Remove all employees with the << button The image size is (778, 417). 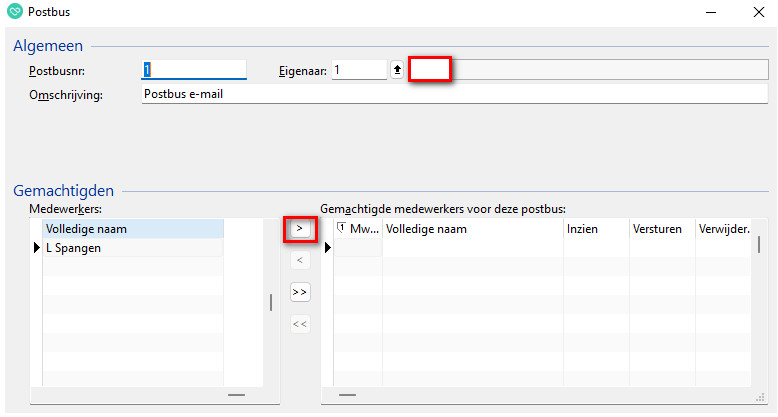(300, 324)
